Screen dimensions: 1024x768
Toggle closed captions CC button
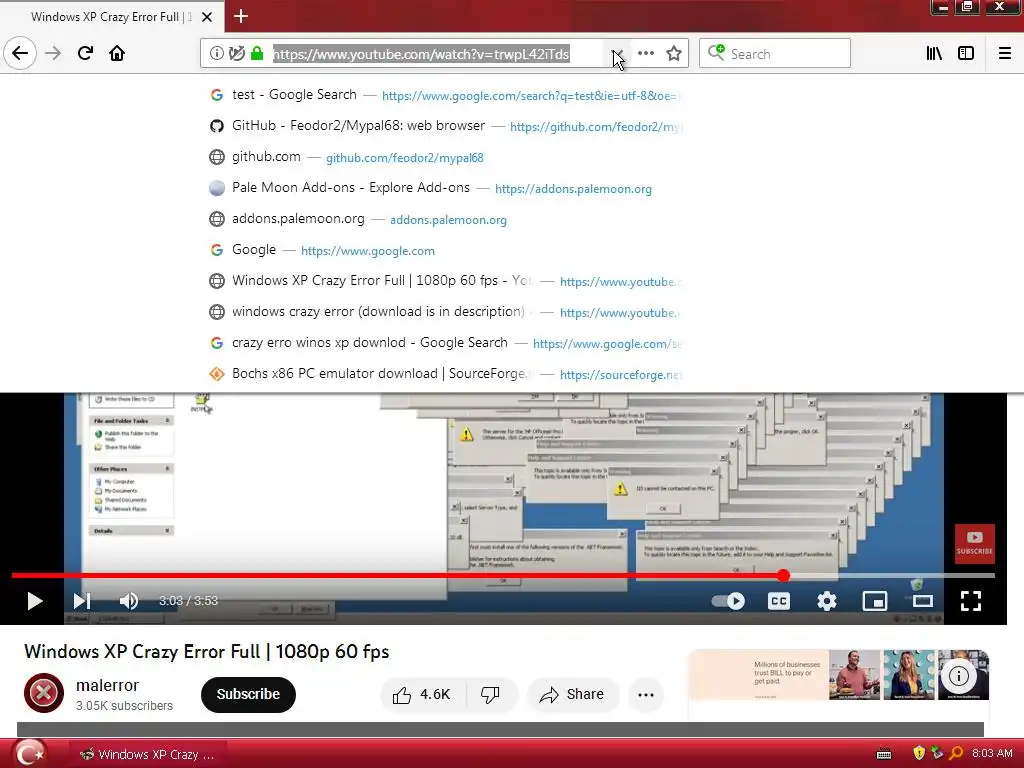coord(778,601)
